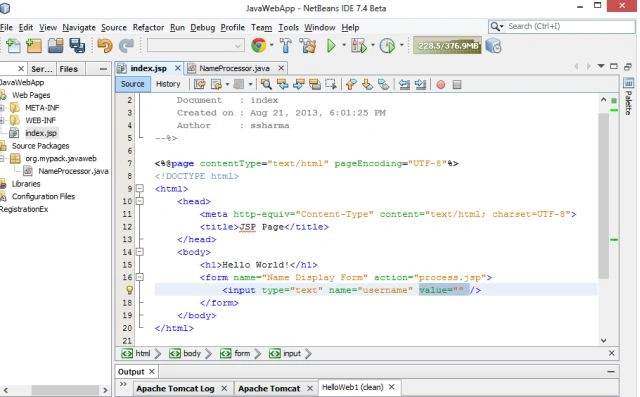Click Find Next Occurrence icon

pyautogui.click(x=299, y=84)
